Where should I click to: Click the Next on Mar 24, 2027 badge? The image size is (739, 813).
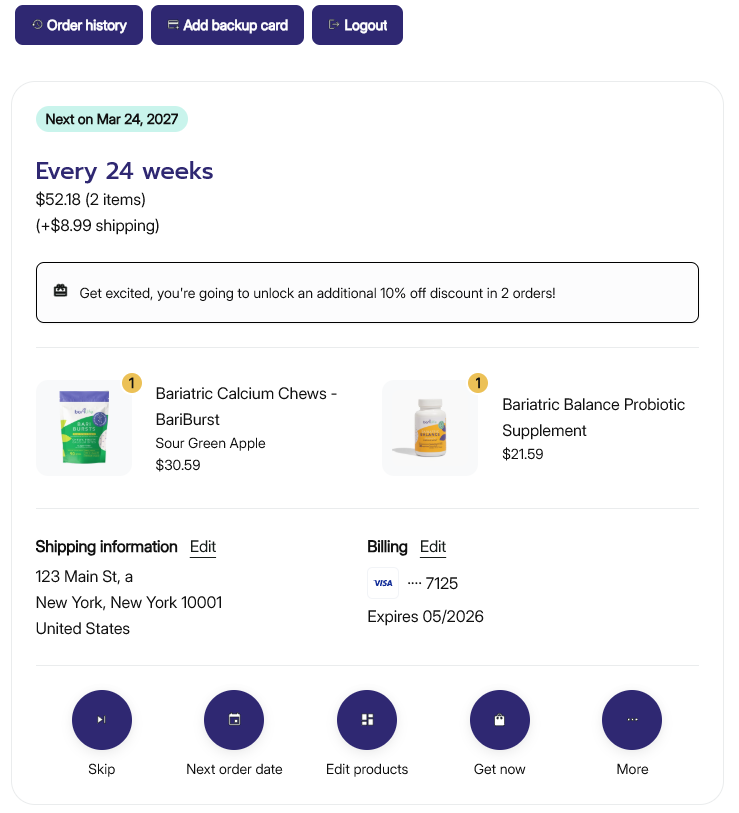[x=112, y=120]
